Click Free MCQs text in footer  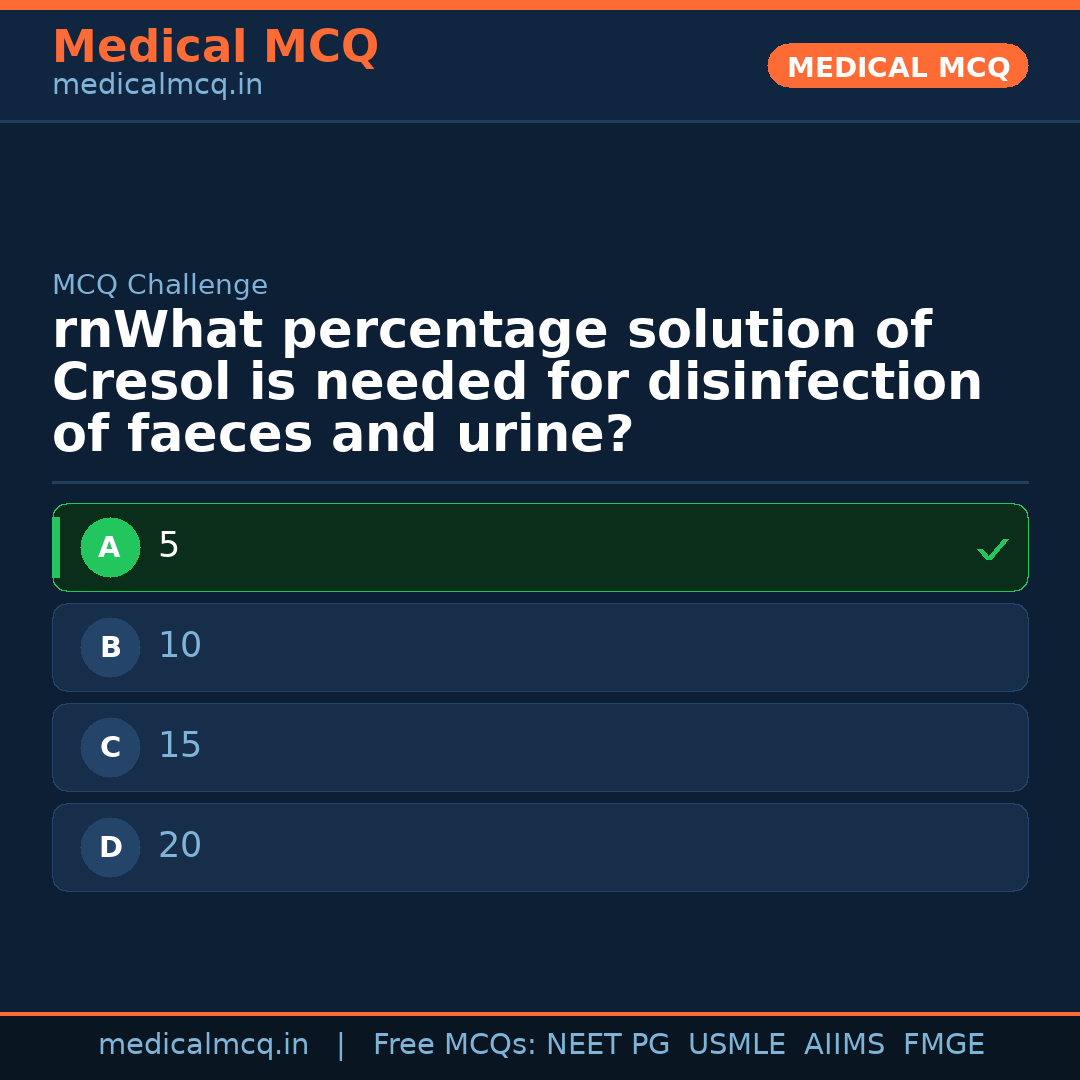(455, 1045)
